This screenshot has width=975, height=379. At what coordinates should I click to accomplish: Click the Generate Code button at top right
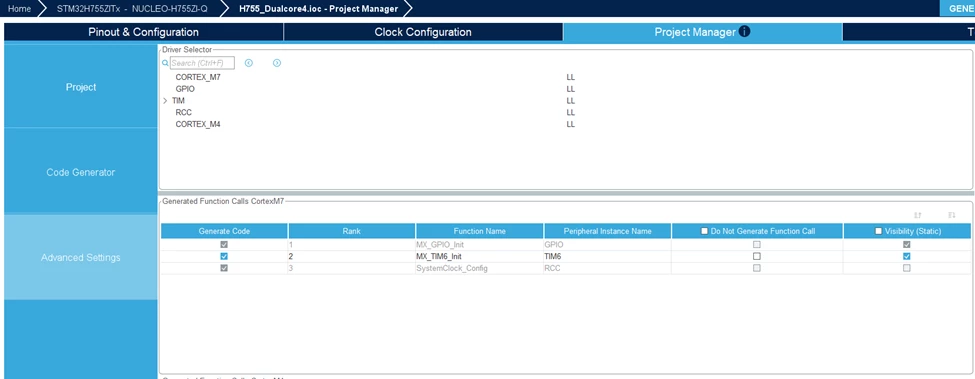(958, 9)
